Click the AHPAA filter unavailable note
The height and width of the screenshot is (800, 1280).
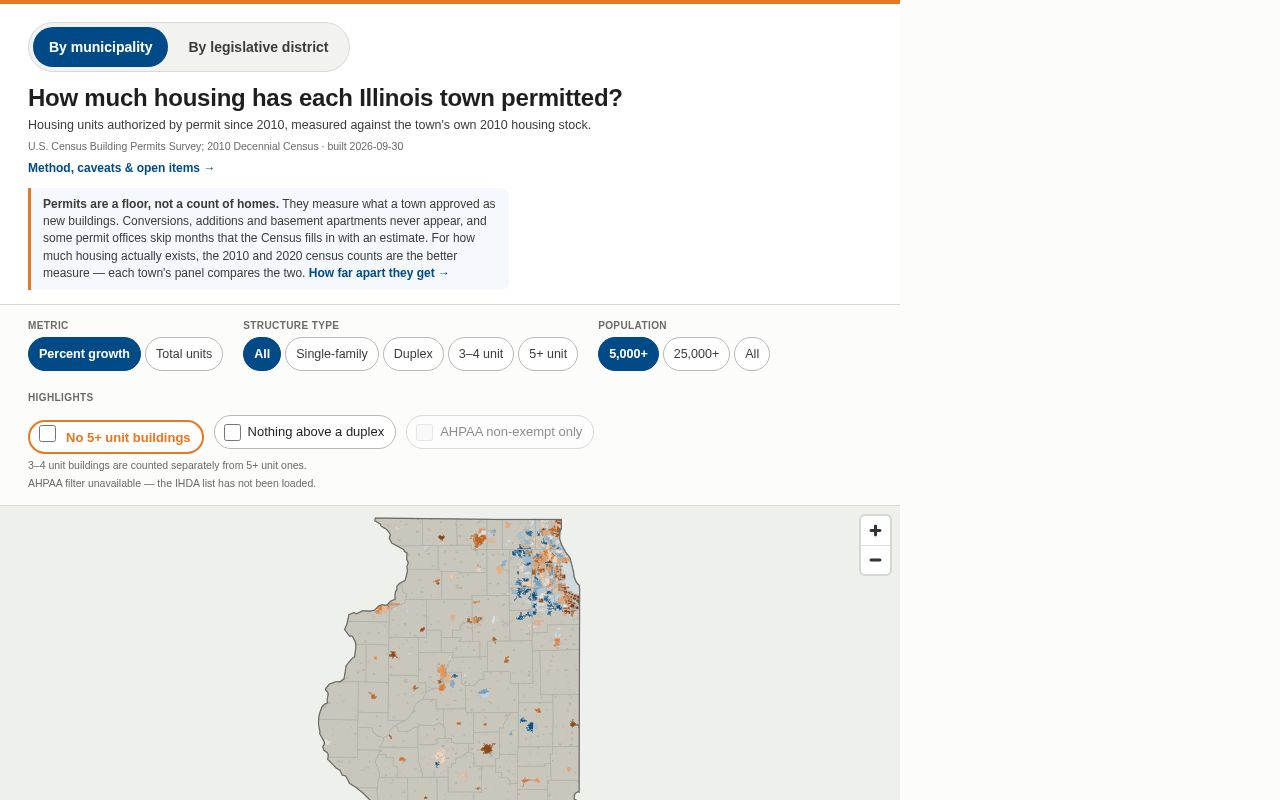click(172, 483)
